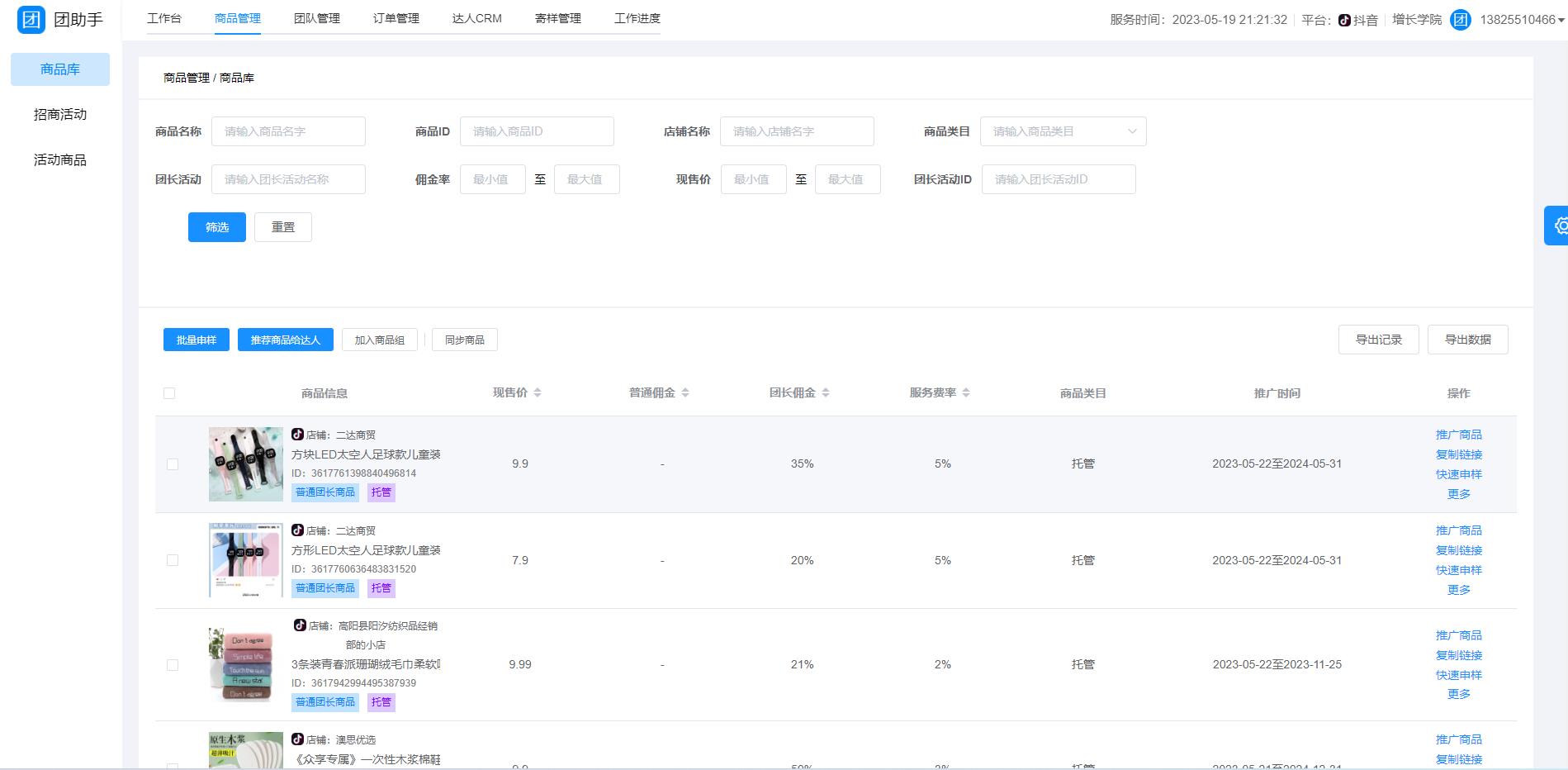
Task: Sort by 普通佣金 column arrows
Action: (x=685, y=393)
